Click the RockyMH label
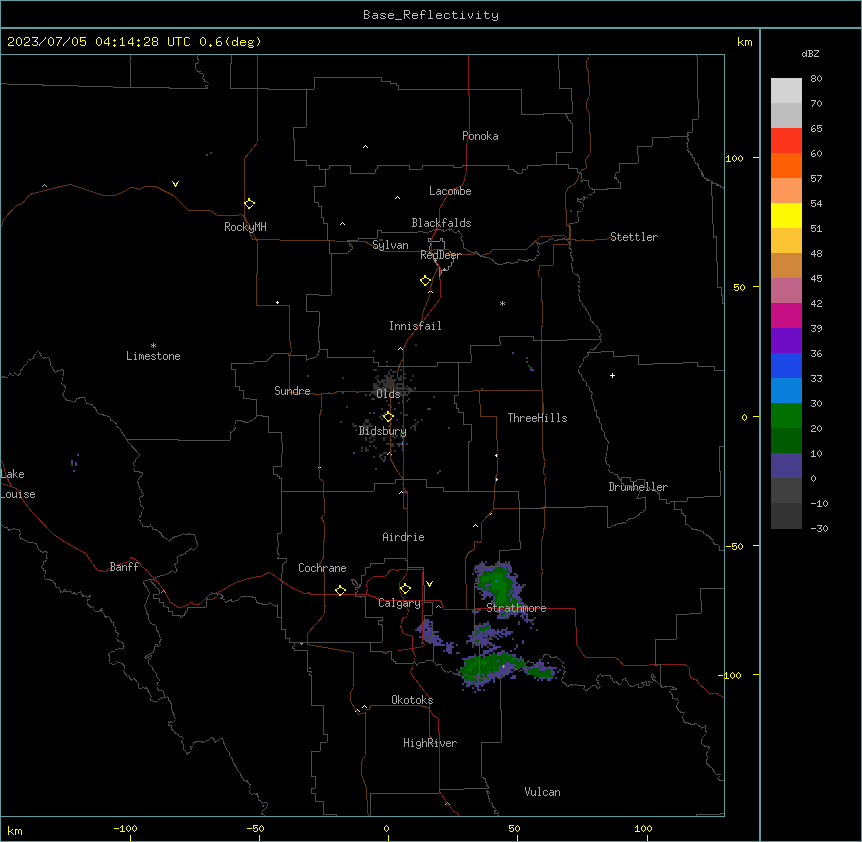 tap(245, 227)
